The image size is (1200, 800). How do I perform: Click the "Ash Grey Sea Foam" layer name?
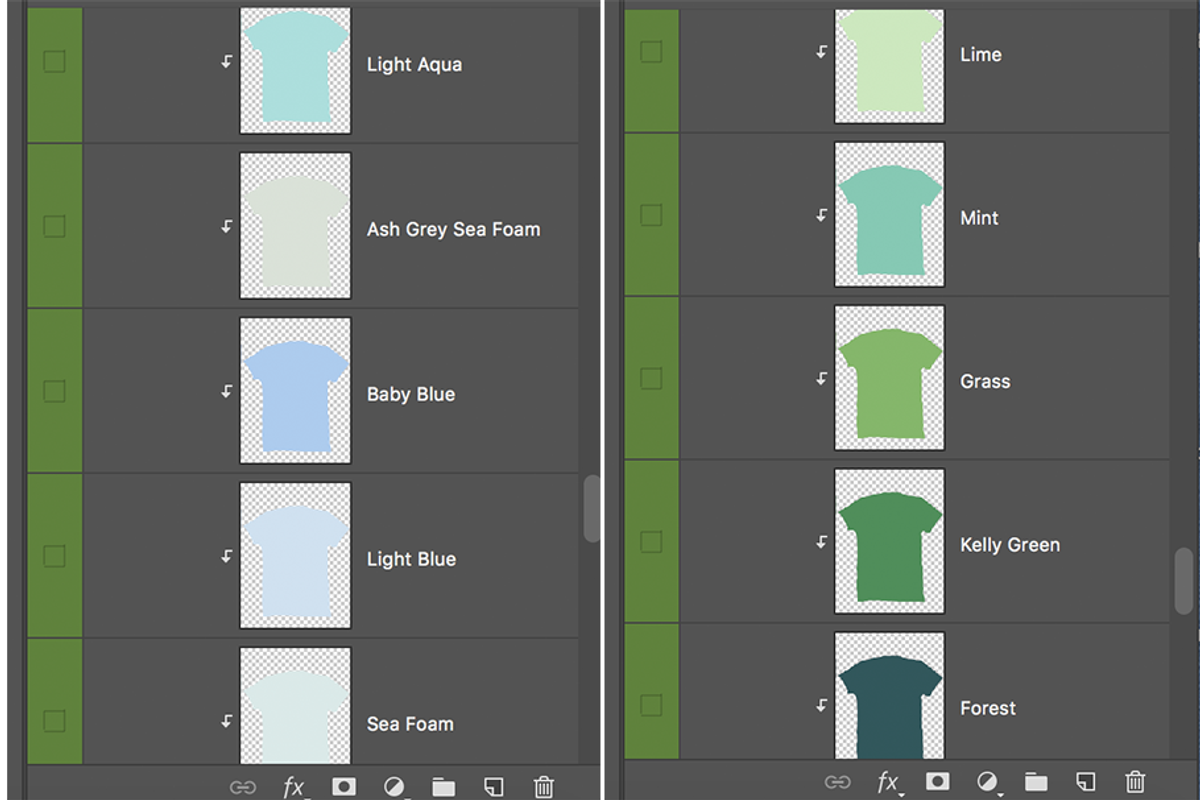click(453, 230)
